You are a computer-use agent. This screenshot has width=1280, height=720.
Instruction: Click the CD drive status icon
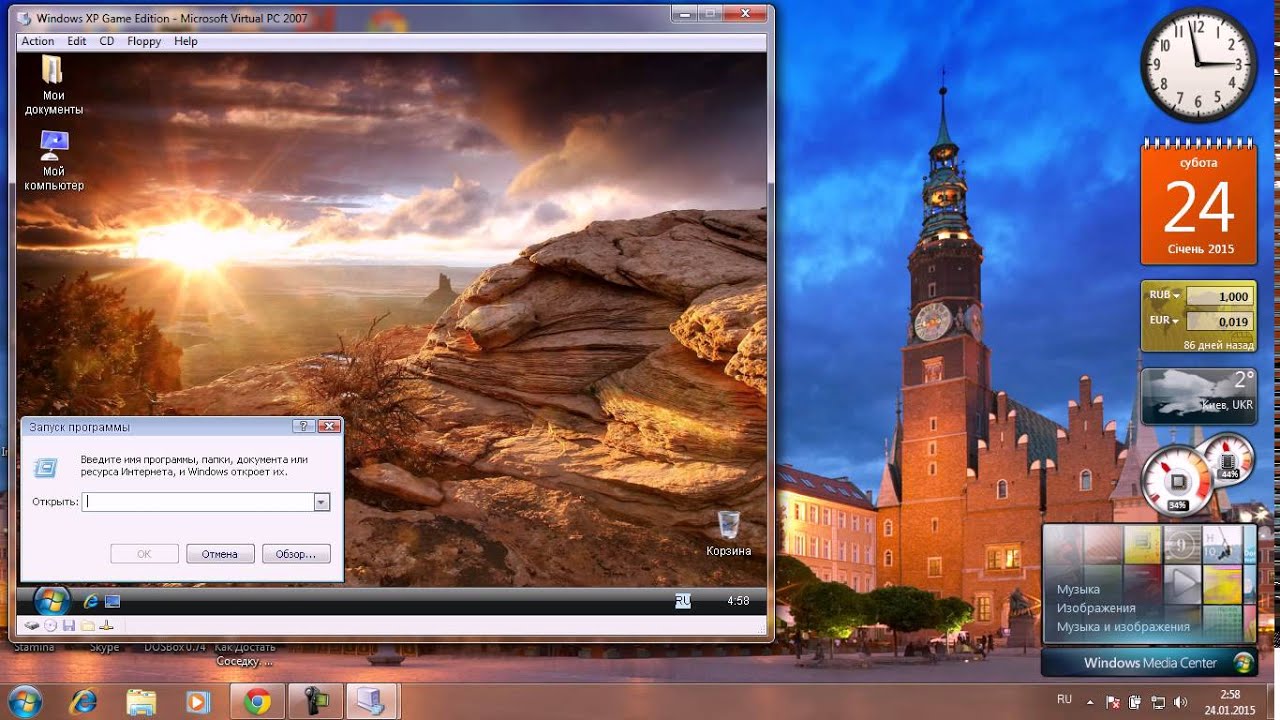[50, 625]
